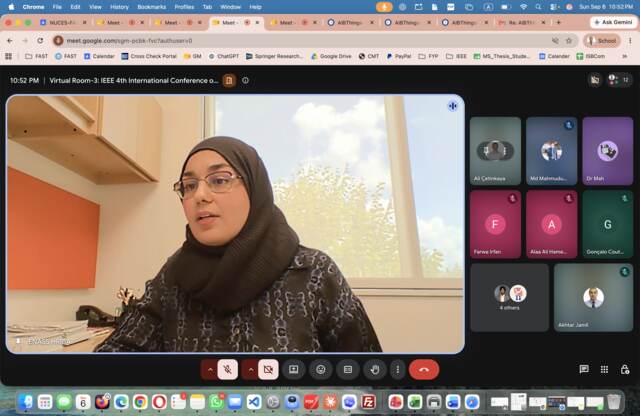This screenshot has width=640, height=416.
Task: Open WhatsApp from the Dock
Action: tap(216, 402)
